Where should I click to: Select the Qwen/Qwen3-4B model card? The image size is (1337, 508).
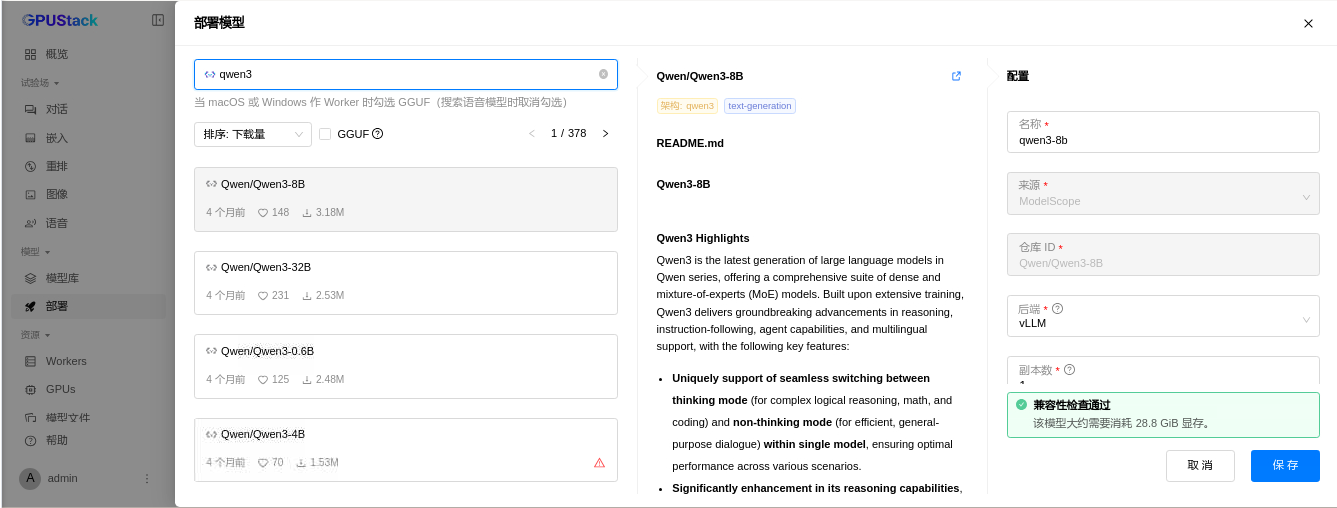406,450
